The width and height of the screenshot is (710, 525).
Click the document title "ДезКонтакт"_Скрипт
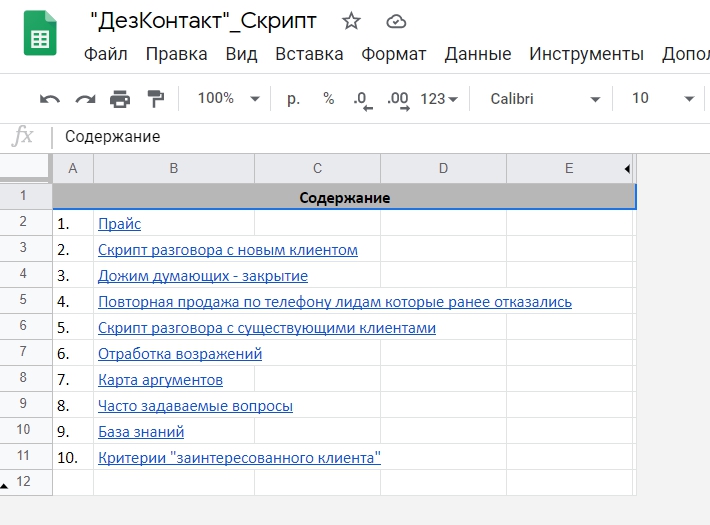point(203,21)
